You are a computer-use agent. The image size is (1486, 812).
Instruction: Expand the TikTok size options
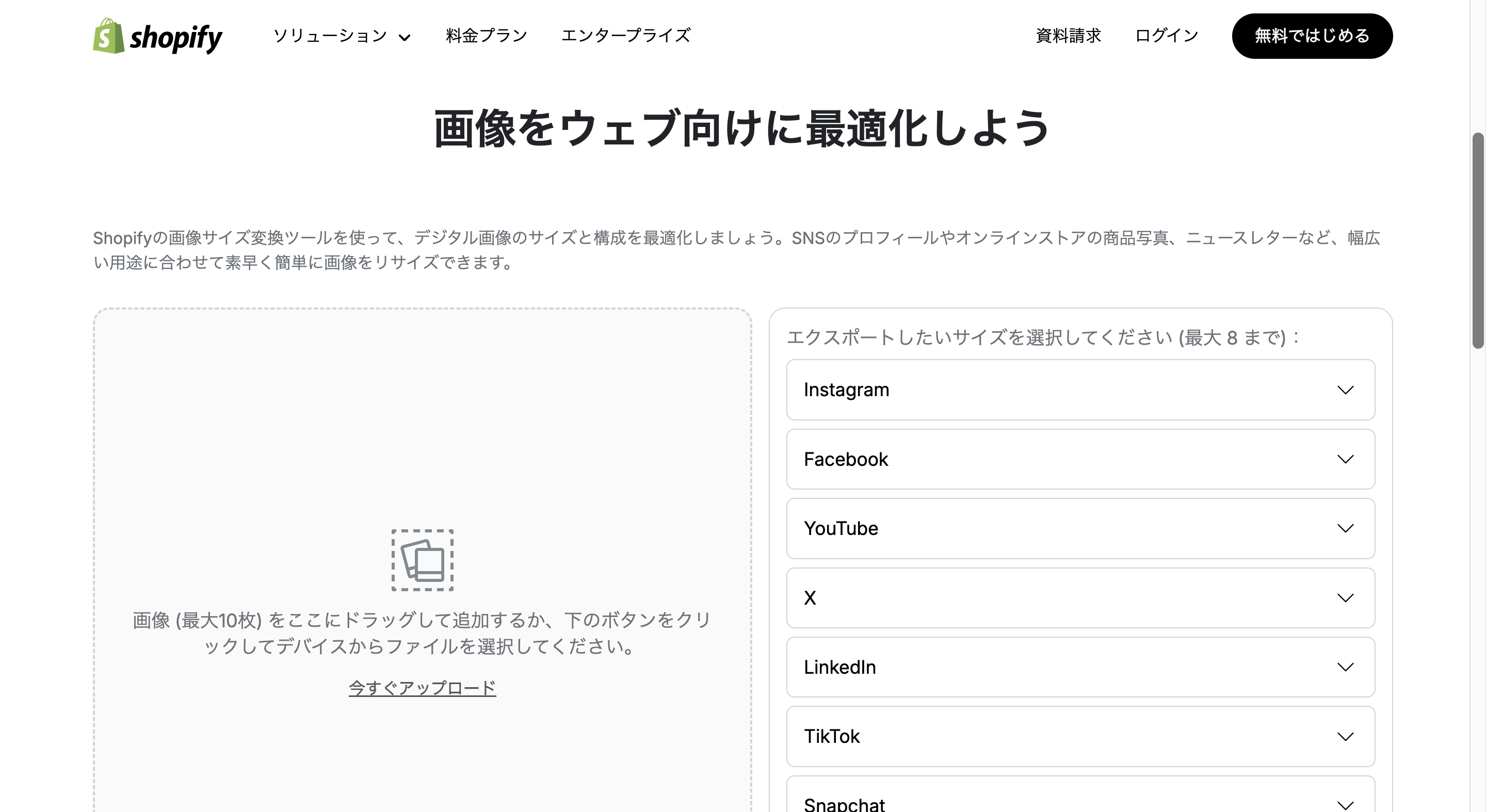click(1080, 737)
